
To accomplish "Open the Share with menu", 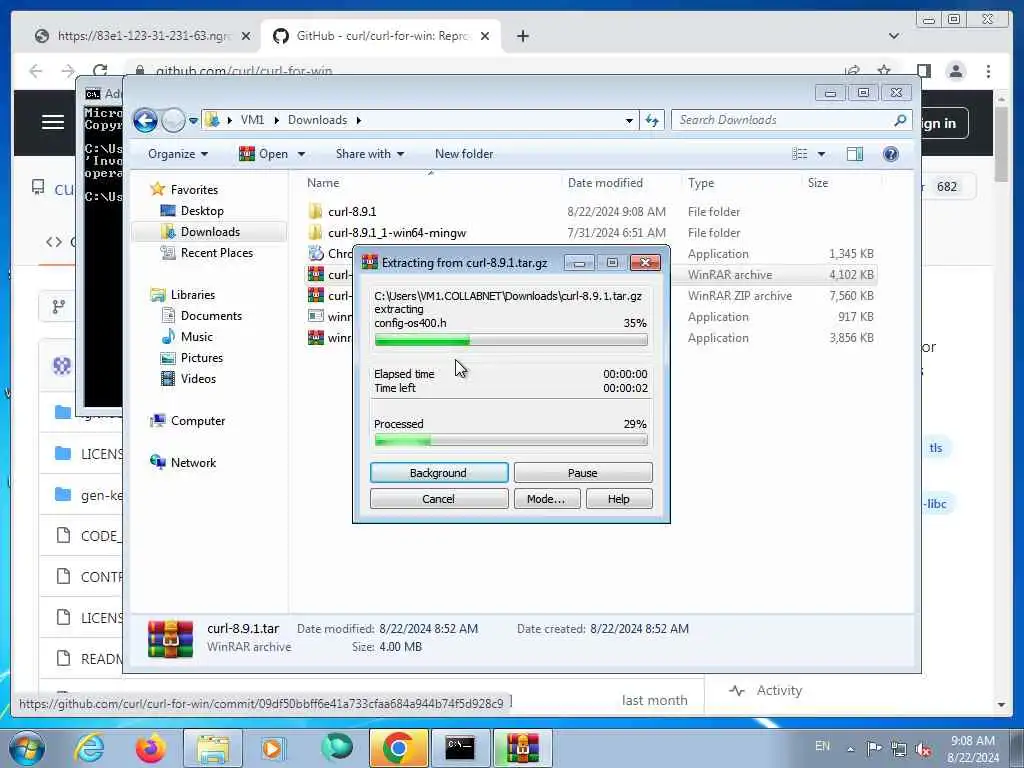I will [370, 154].
